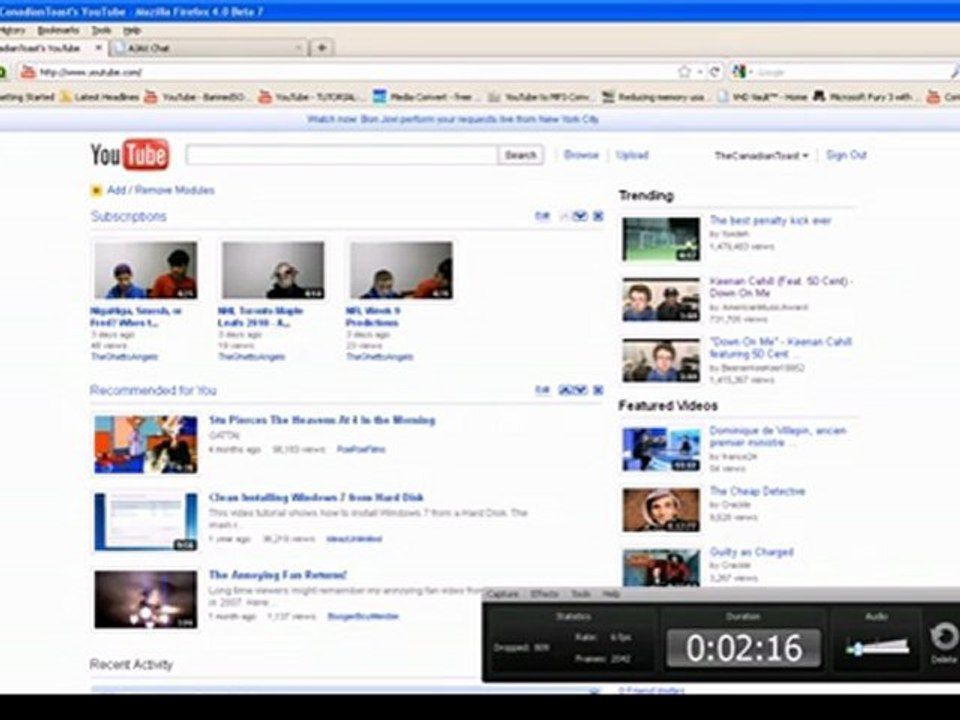
Task: Open the NHL Toronto Maple Leafs video thumbnail
Action: (273, 270)
